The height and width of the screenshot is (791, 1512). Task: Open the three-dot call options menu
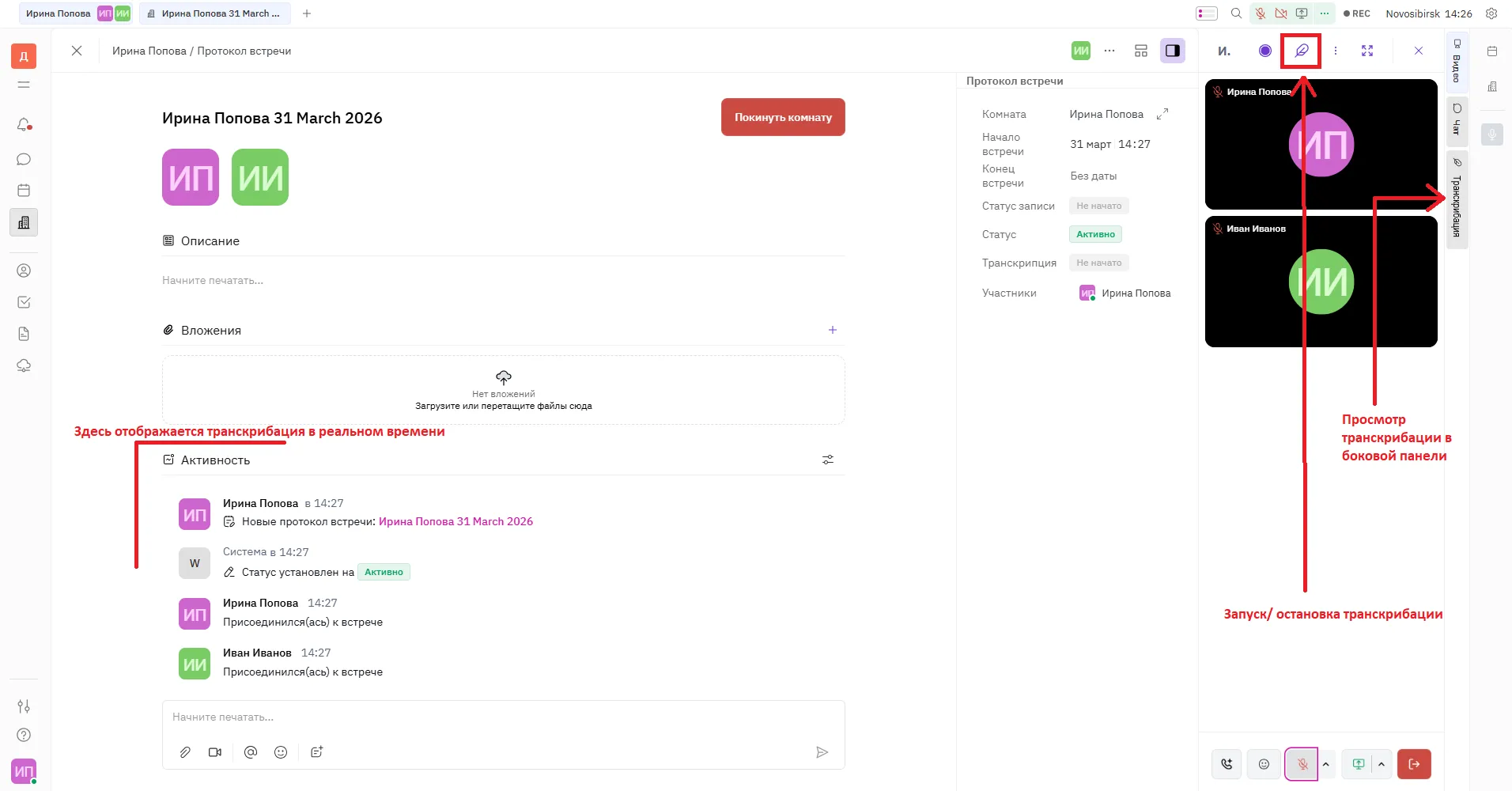[1336, 51]
